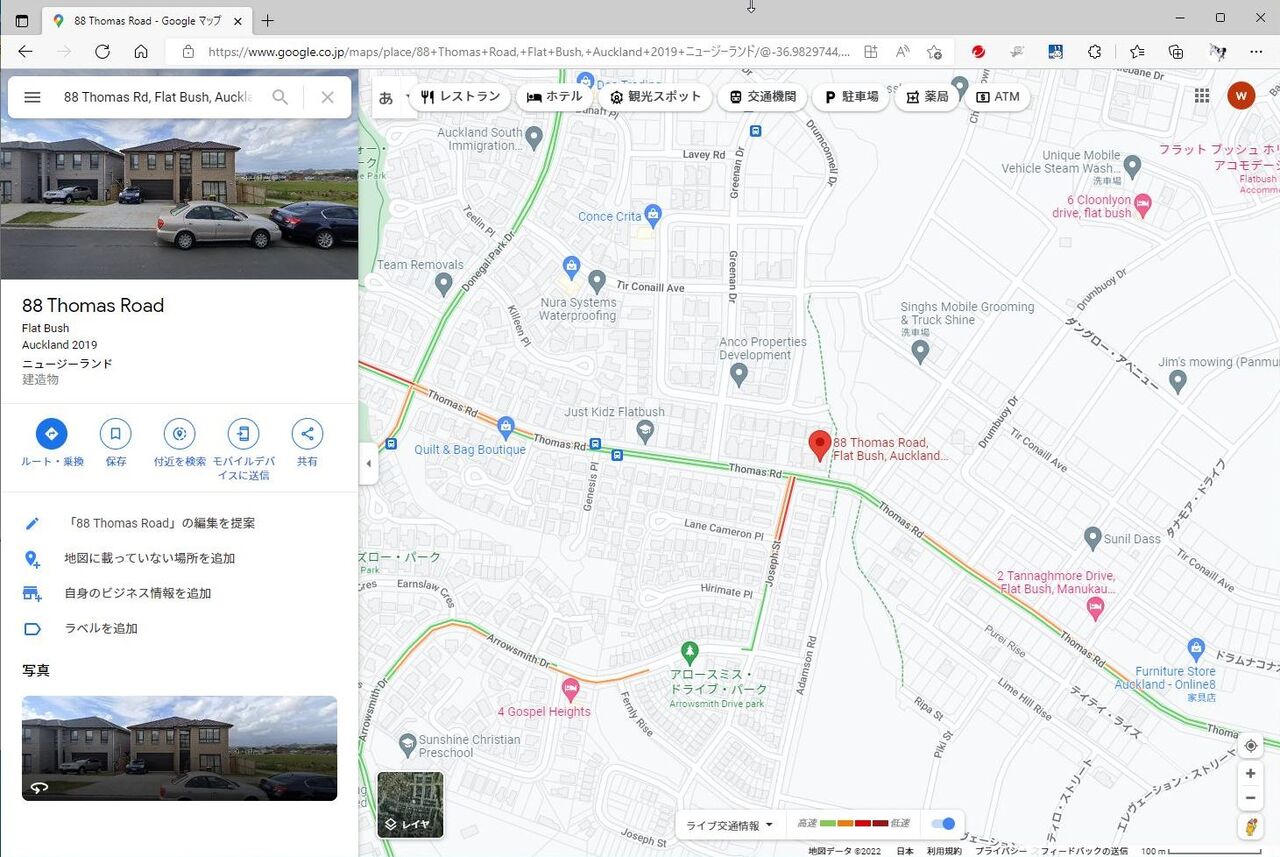Image resolution: width=1280 pixels, height=857 pixels.
Task: Select the レストラン category chip
Action: point(461,97)
